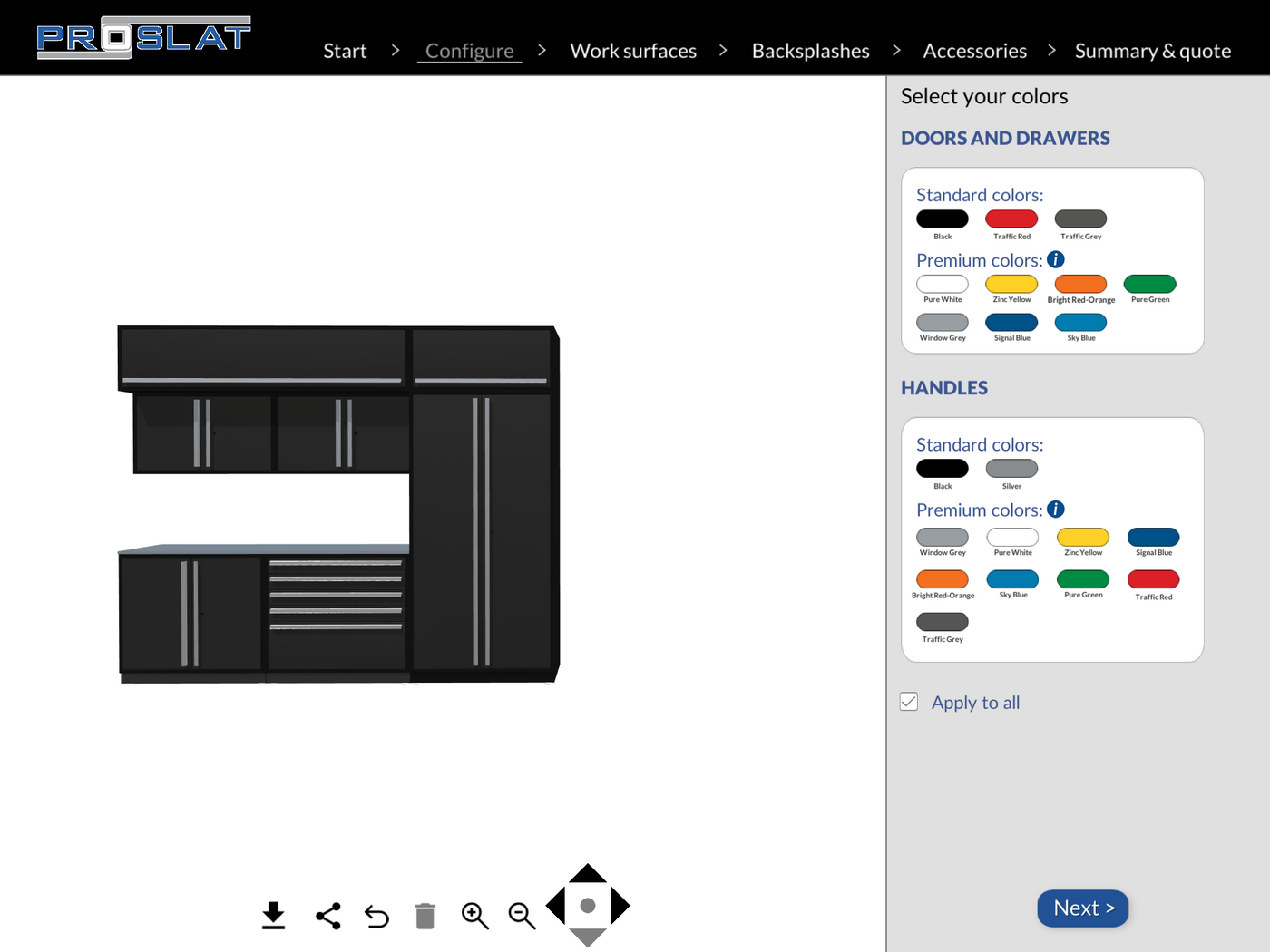Click the download design icon

coord(273,916)
